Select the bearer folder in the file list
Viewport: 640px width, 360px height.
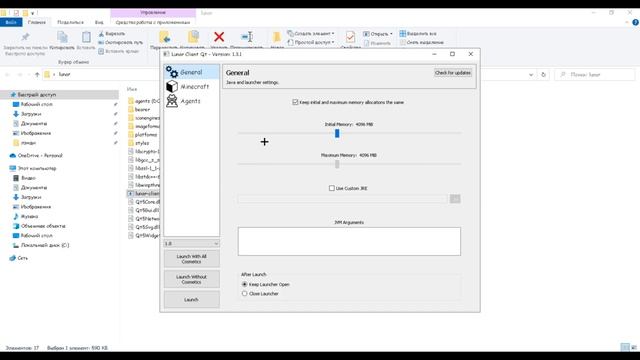[x=142, y=109]
